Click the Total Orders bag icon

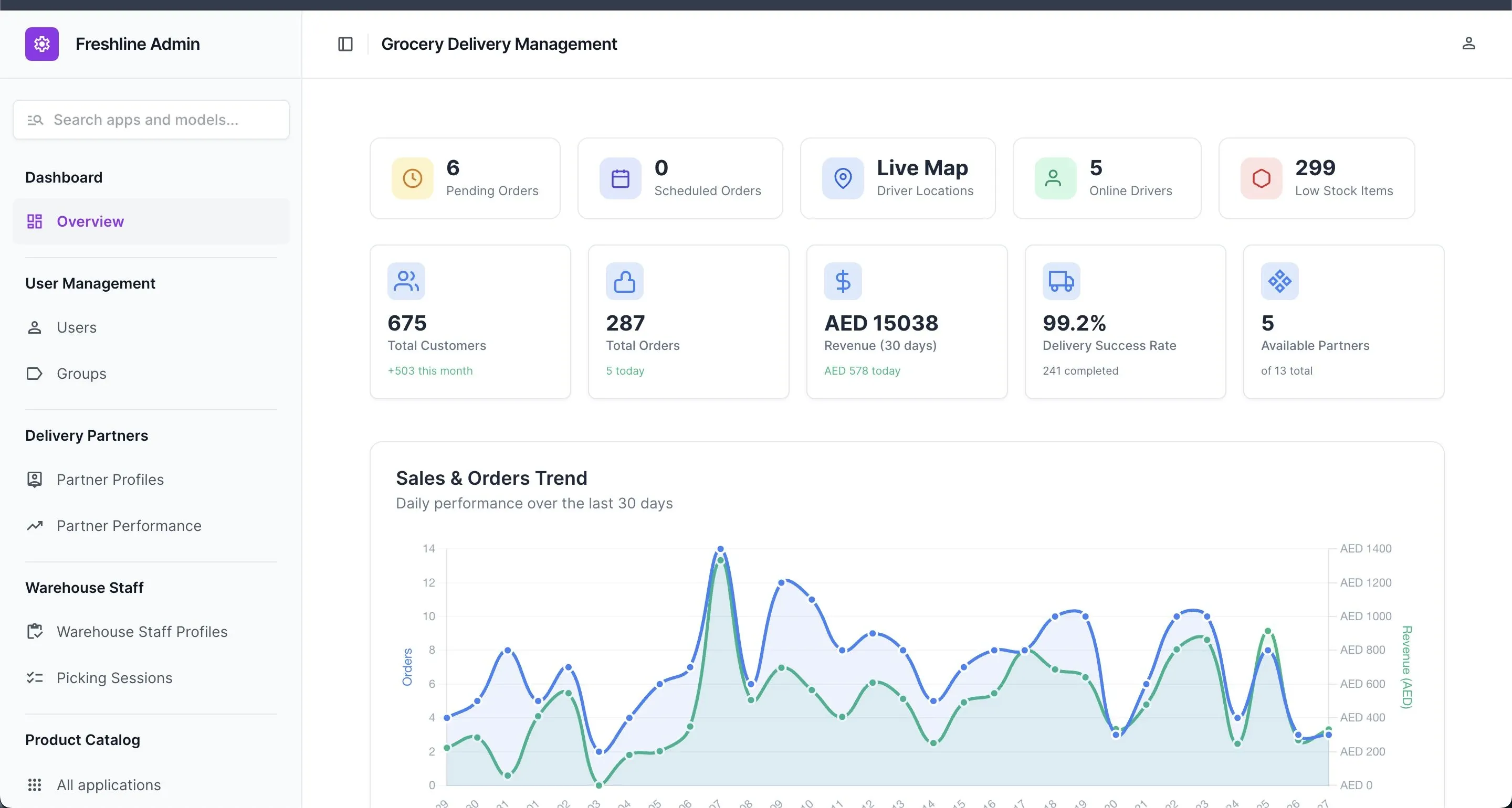pyautogui.click(x=625, y=281)
